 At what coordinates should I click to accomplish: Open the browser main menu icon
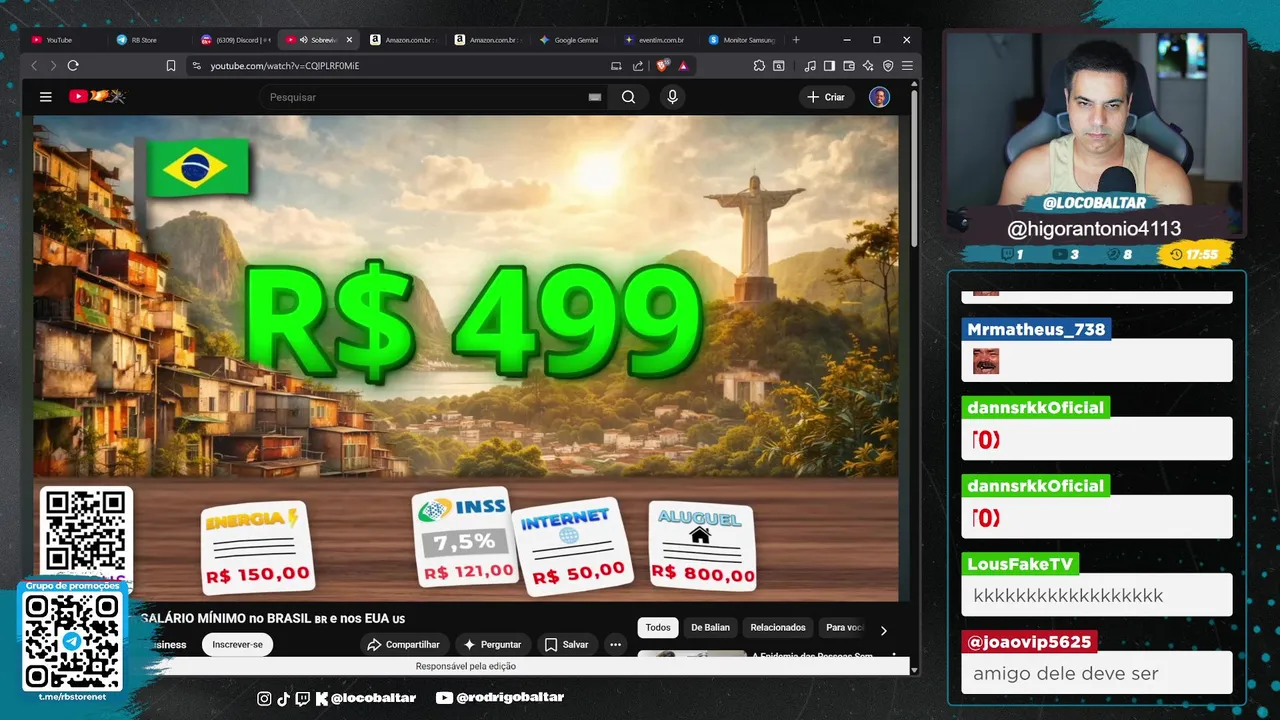click(907, 66)
